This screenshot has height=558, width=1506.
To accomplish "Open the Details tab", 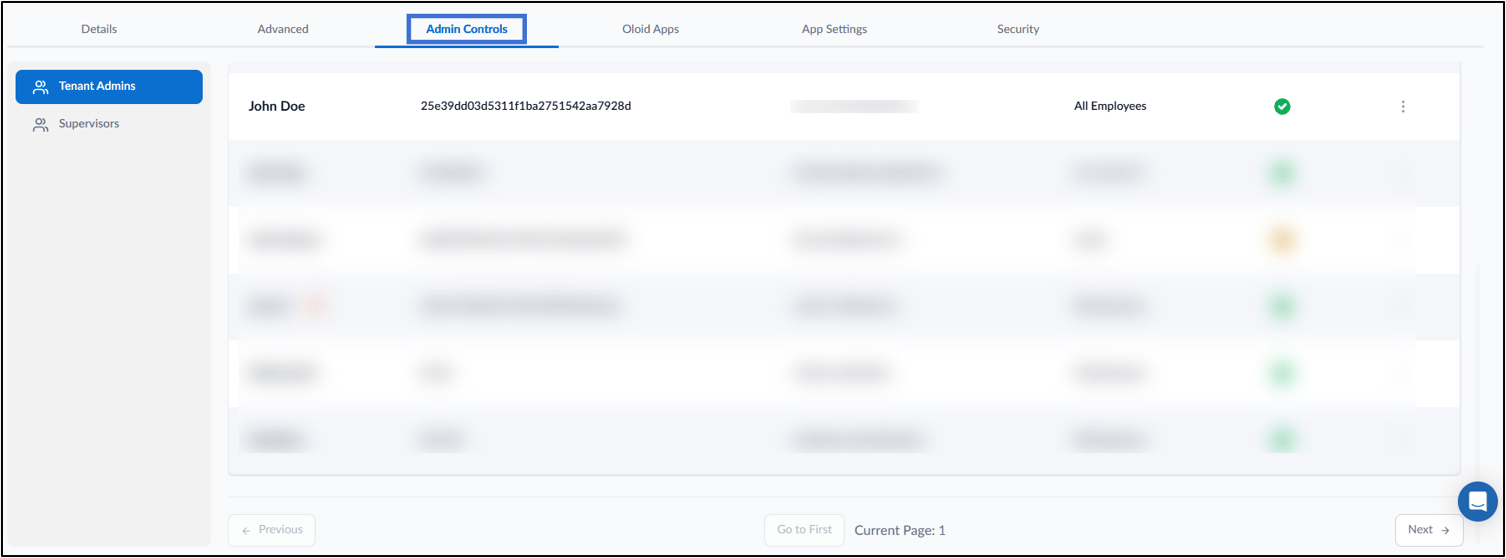I will 99,29.
